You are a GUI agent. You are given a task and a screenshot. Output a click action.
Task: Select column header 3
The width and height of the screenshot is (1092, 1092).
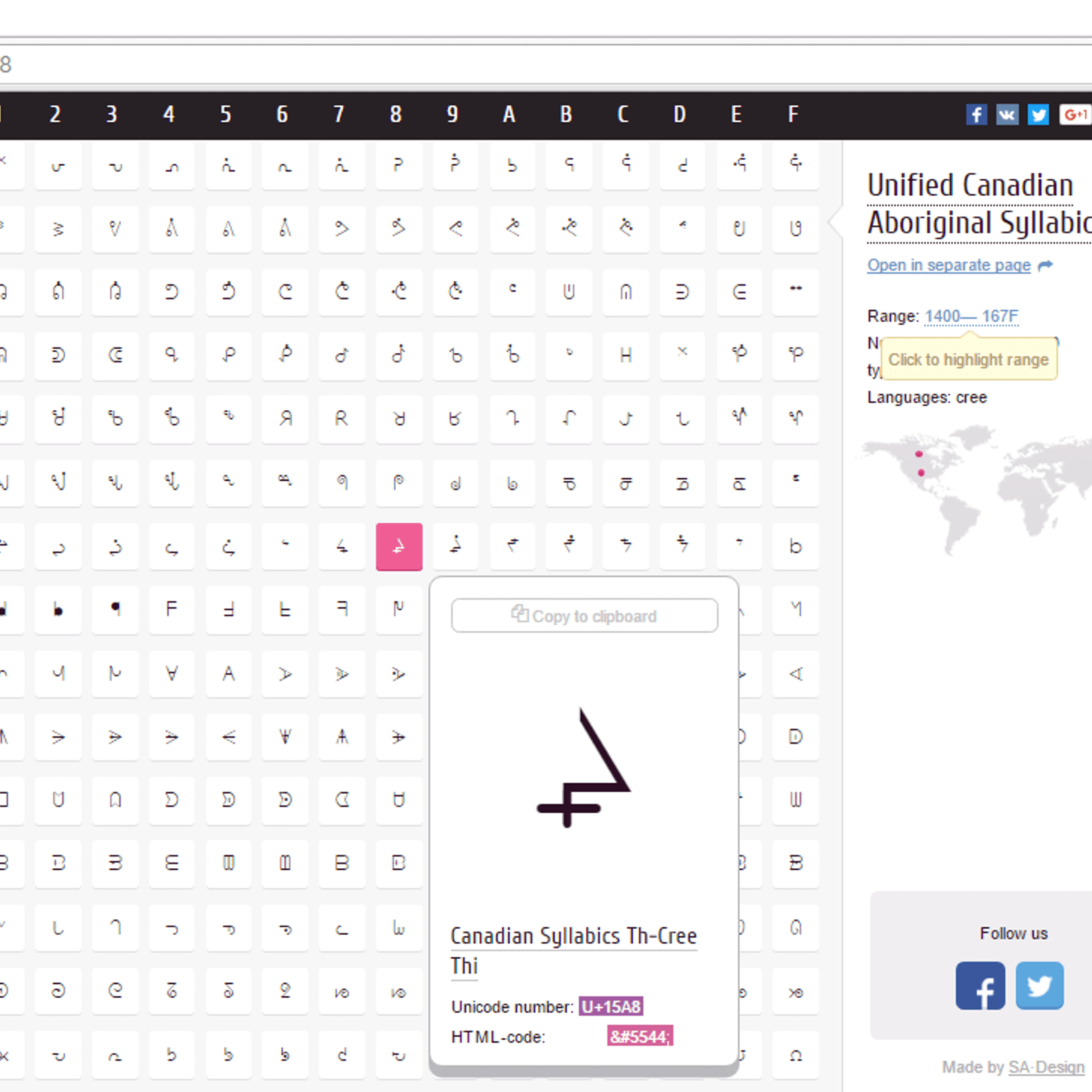pos(112,115)
